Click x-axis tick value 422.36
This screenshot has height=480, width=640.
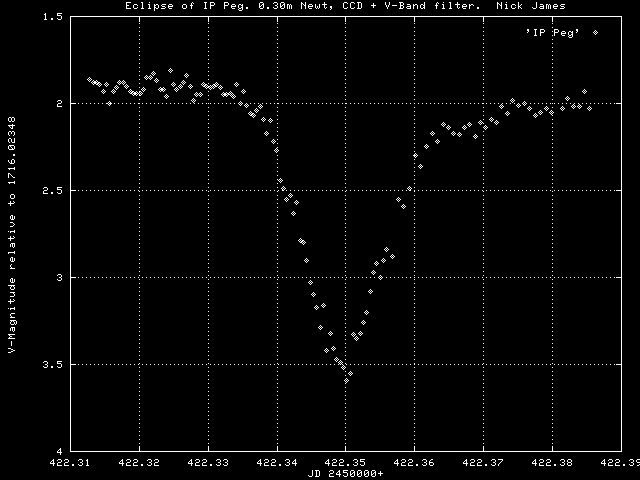click(x=415, y=463)
